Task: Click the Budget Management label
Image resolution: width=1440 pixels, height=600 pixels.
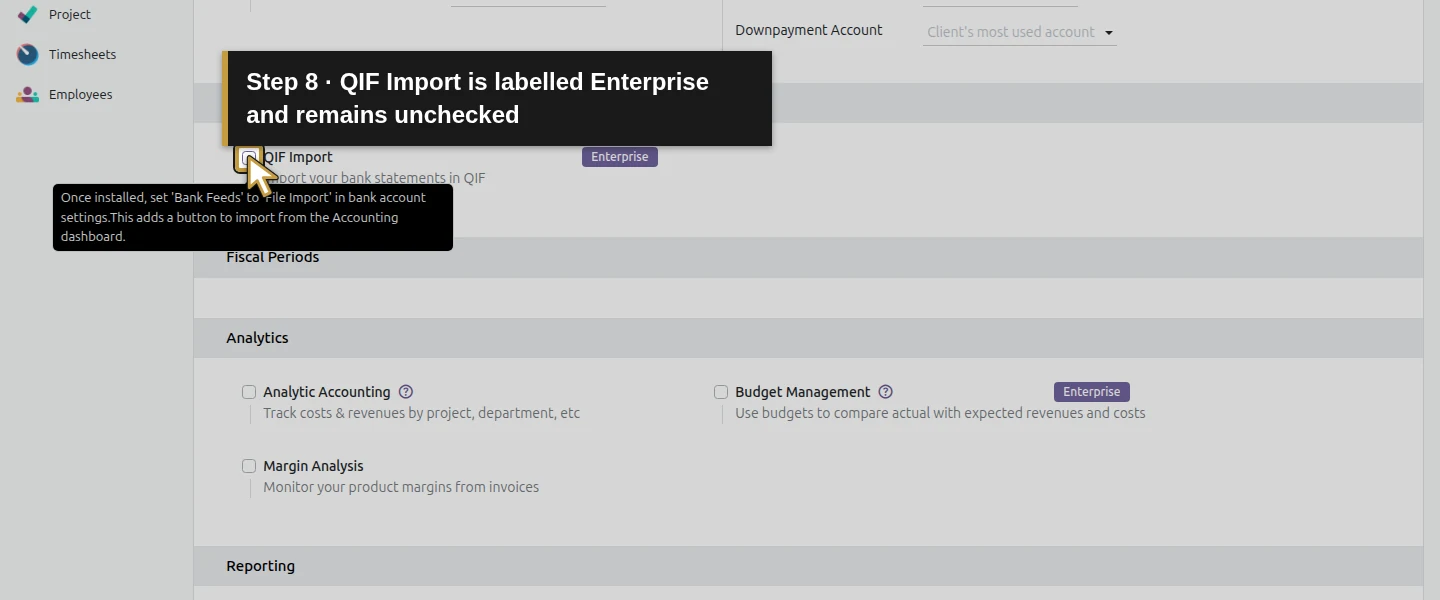Action: point(803,392)
